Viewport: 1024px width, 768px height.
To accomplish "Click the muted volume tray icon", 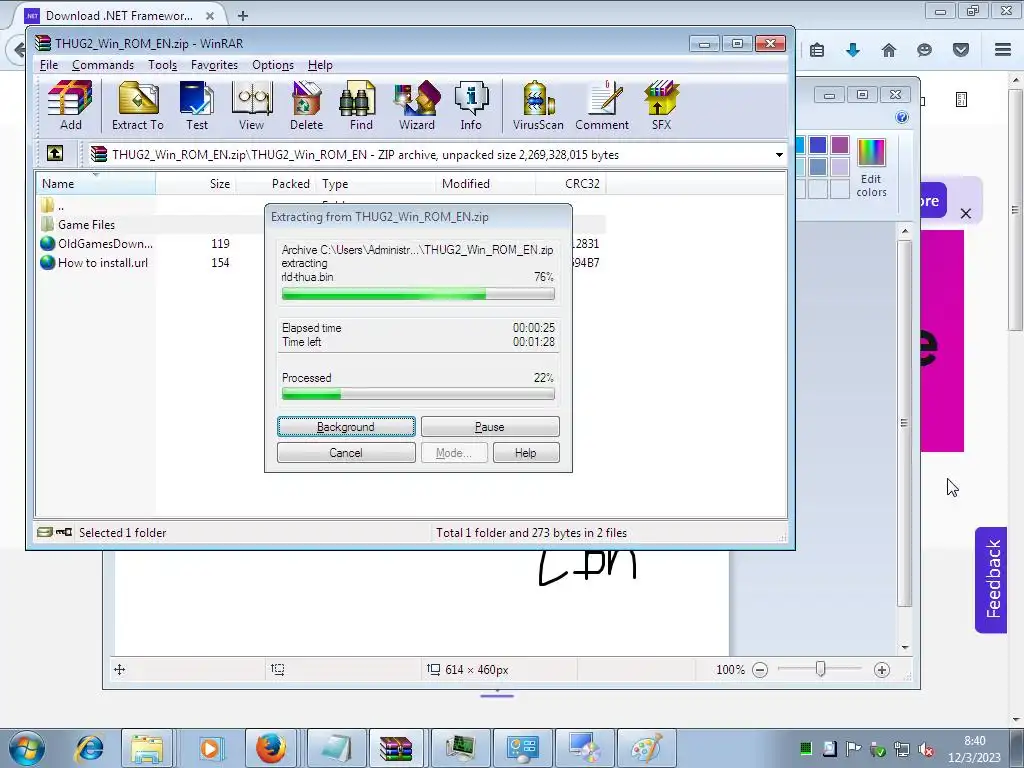I will pos(925,749).
